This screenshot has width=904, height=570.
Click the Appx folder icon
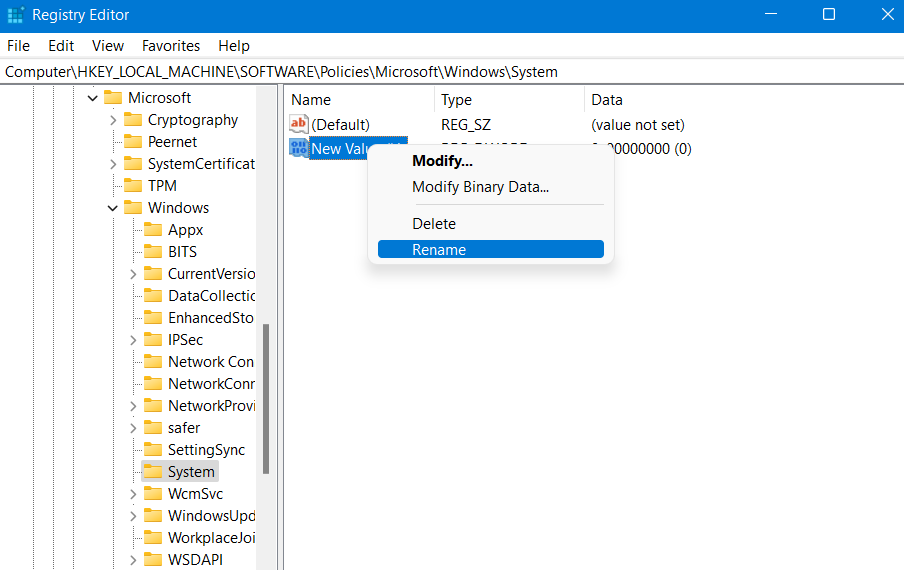(x=152, y=230)
